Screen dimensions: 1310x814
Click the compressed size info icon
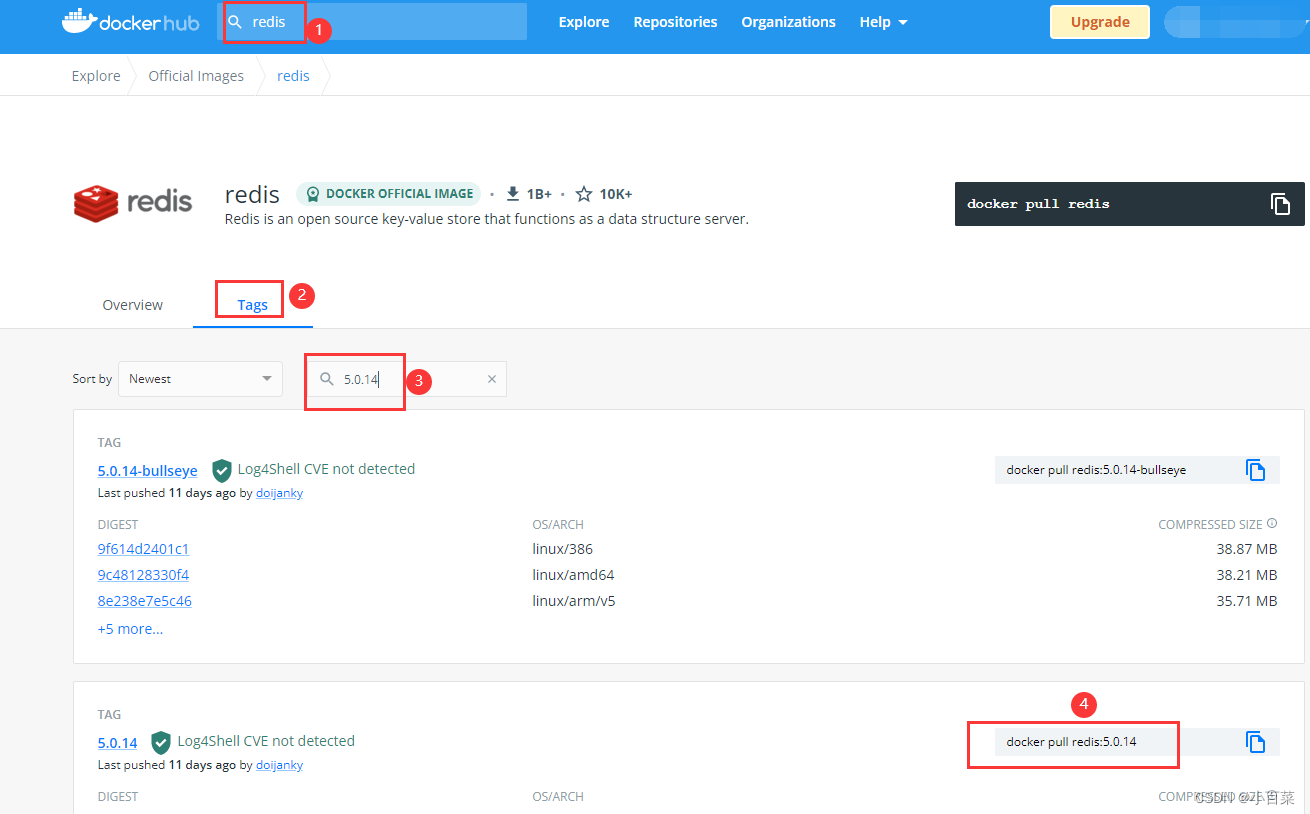(1272, 524)
